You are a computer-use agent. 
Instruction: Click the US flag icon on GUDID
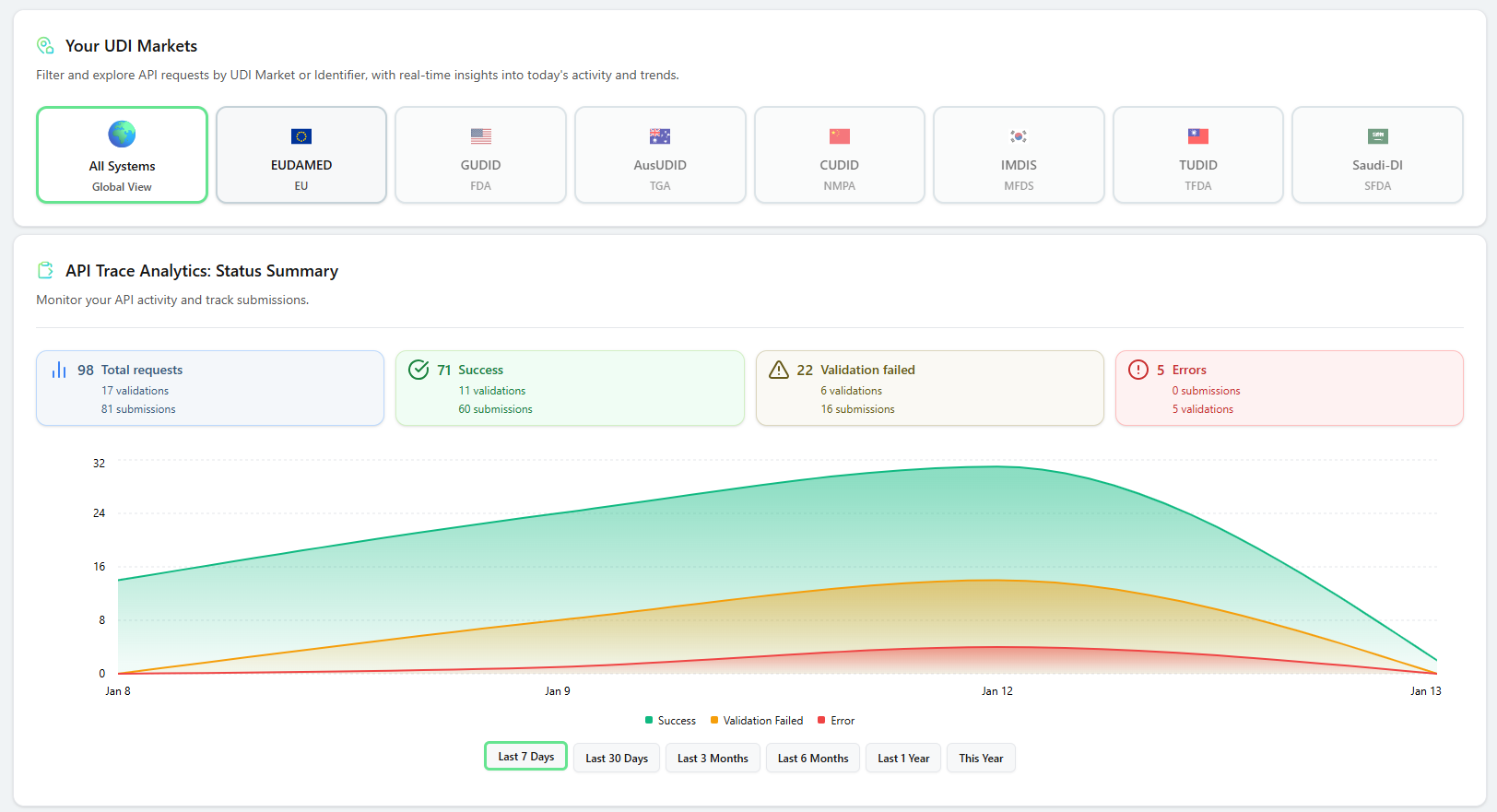481,136
